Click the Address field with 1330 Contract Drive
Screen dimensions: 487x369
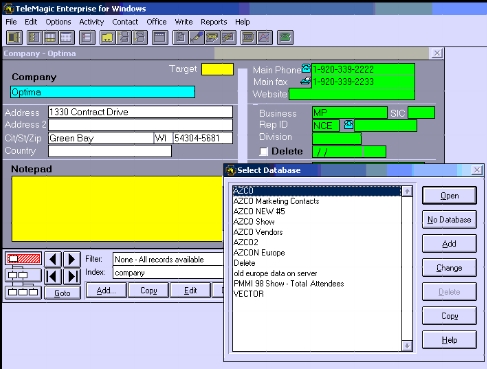coord(140,112)
